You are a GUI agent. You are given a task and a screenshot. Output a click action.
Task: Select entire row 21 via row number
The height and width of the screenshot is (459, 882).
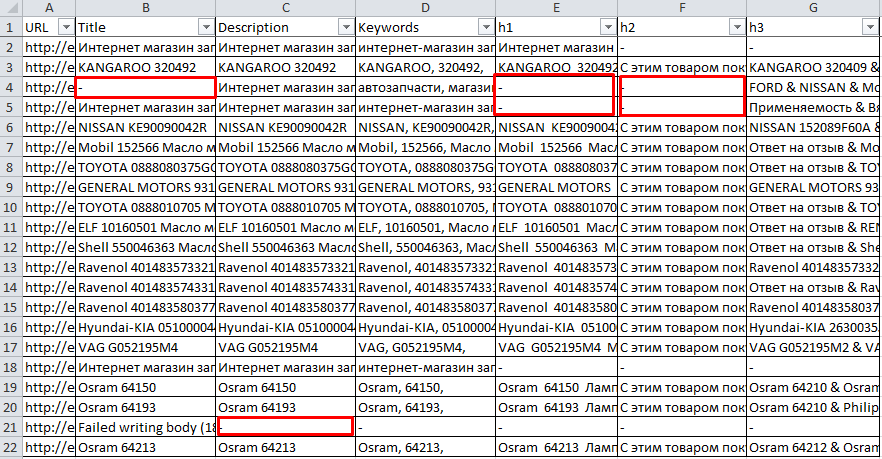tap(11, 427)
